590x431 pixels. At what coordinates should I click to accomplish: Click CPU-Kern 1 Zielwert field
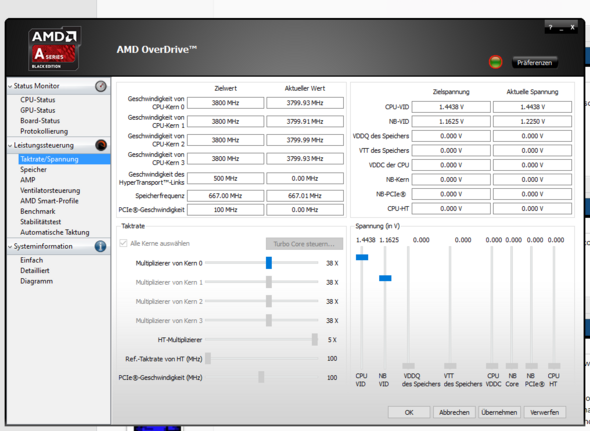pyautogui.click(x=225, y=121)
